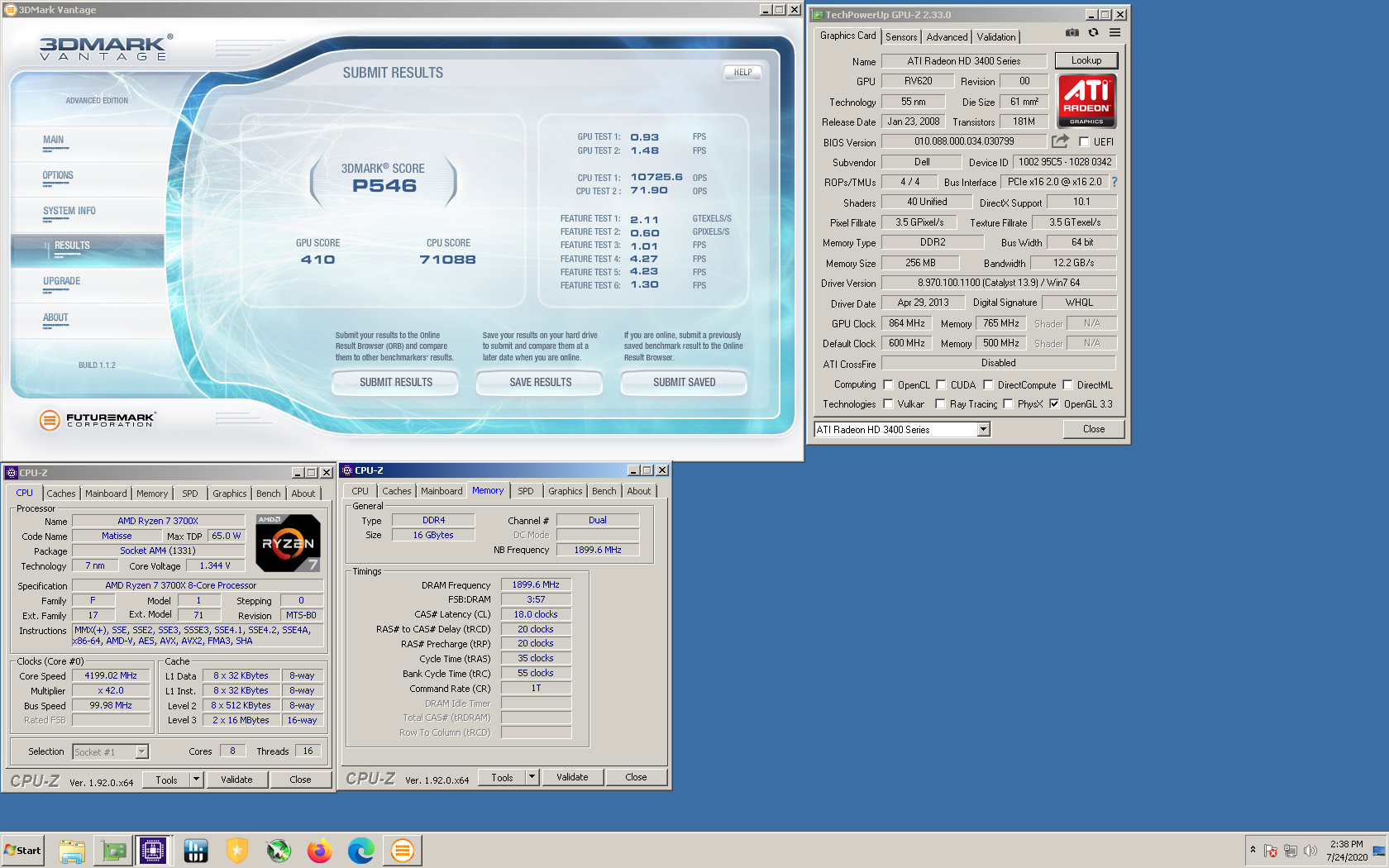
Task: Open the Bench tab in right CPU-Z
Action: point(604,491)
